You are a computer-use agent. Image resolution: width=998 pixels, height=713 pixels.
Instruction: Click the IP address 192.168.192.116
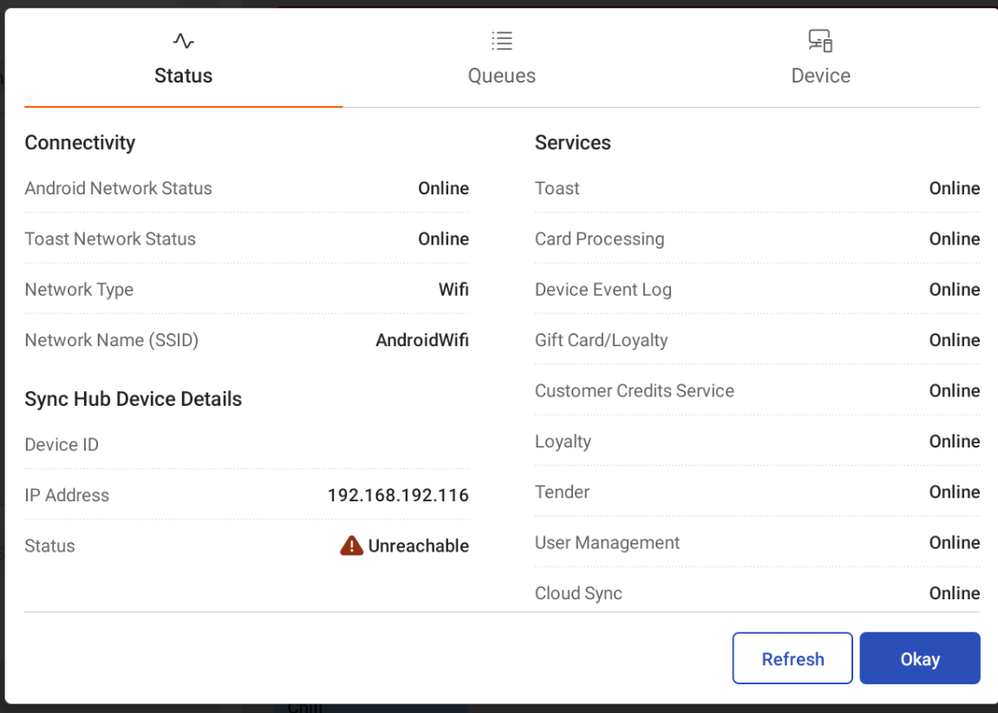(x=398, y=495)
